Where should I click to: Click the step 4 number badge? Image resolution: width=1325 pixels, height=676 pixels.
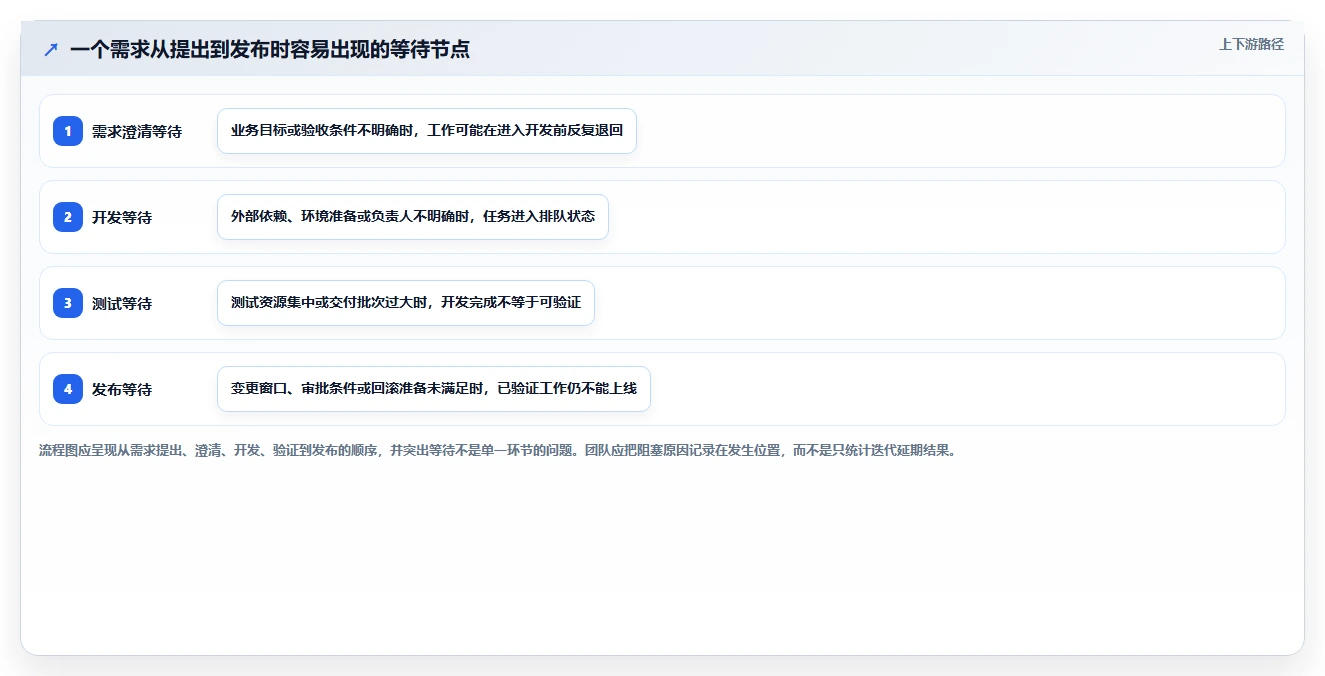68,389
